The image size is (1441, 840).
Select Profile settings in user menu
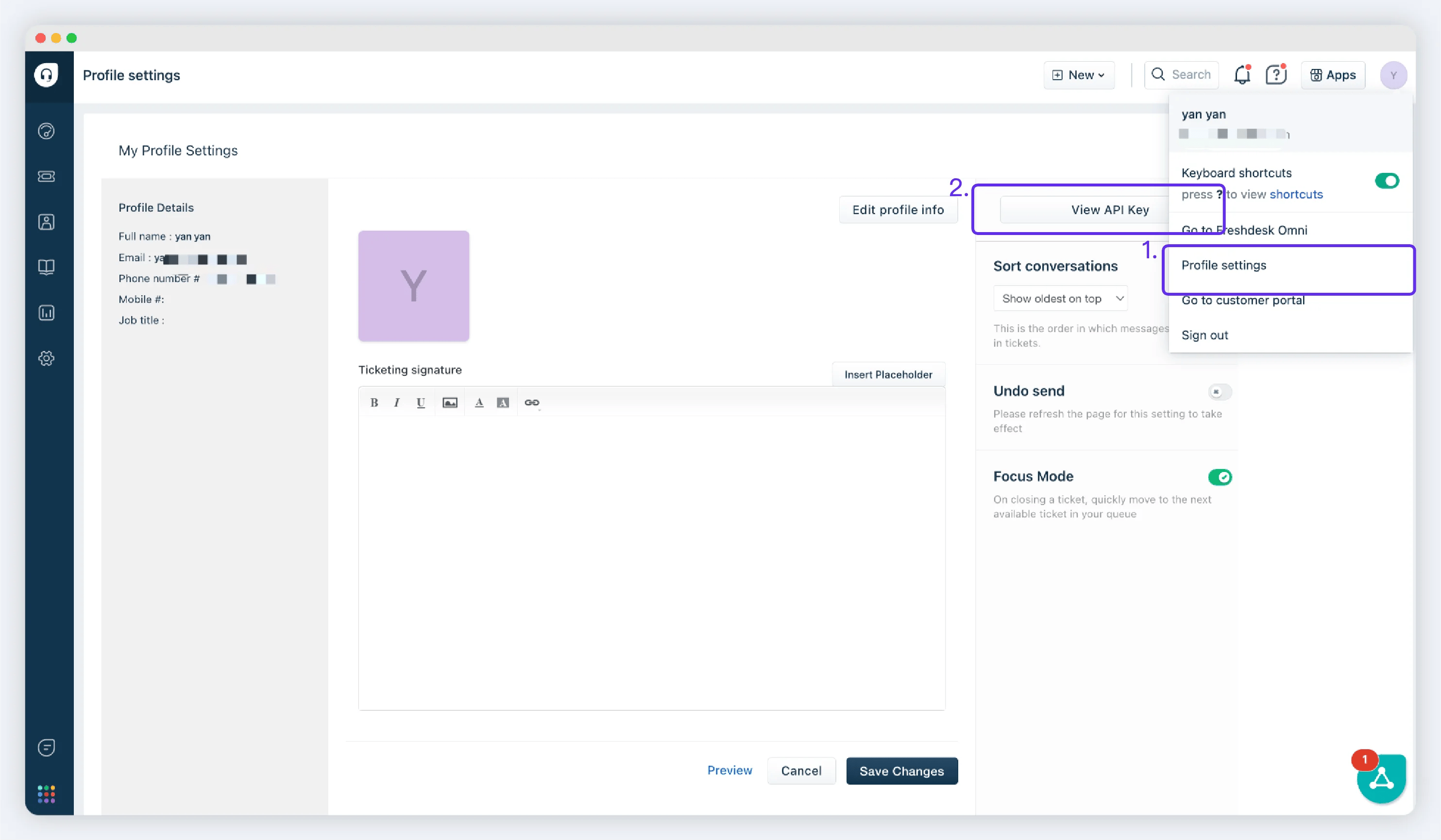[1290, 265]
